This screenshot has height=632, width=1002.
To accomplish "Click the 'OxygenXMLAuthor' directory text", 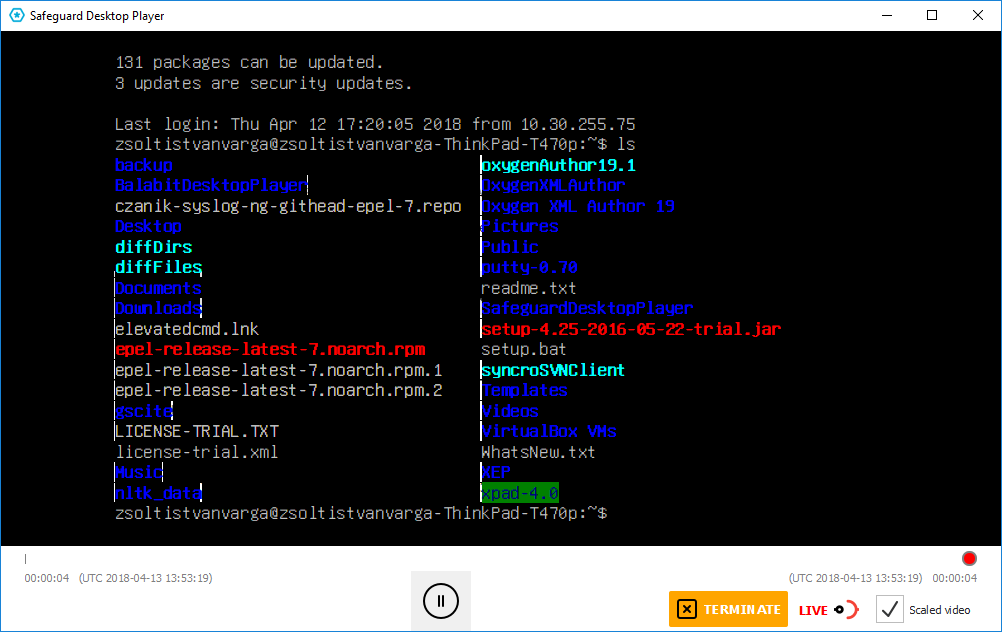I will pyautogui.click(x=553, y=185).
